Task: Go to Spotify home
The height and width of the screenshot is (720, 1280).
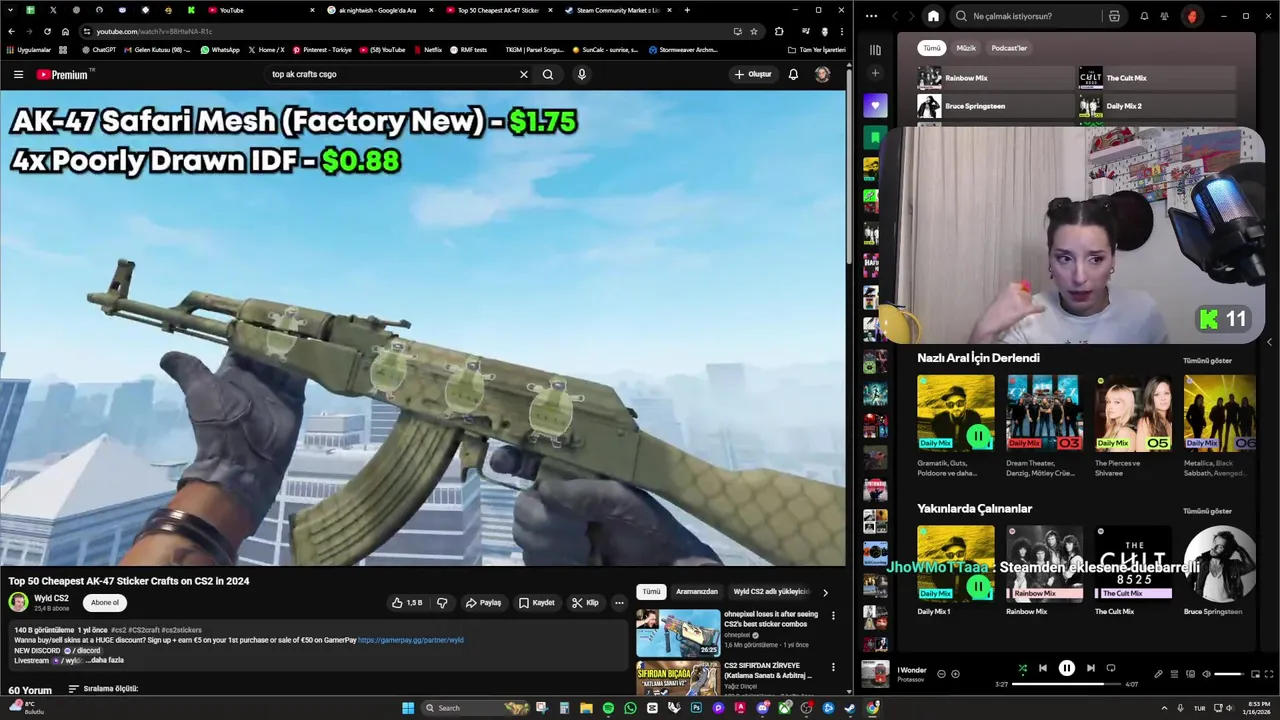Action: click(933, 16)
